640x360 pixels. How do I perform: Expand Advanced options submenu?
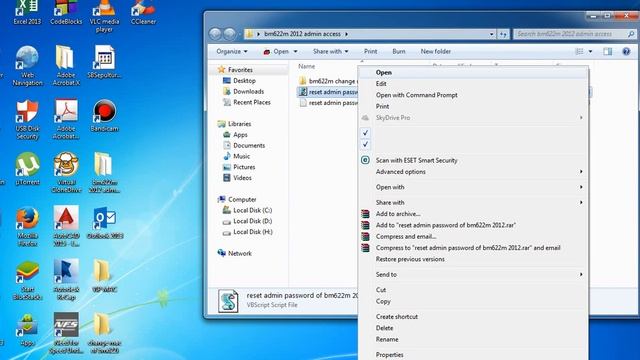[x=473, y=172]
